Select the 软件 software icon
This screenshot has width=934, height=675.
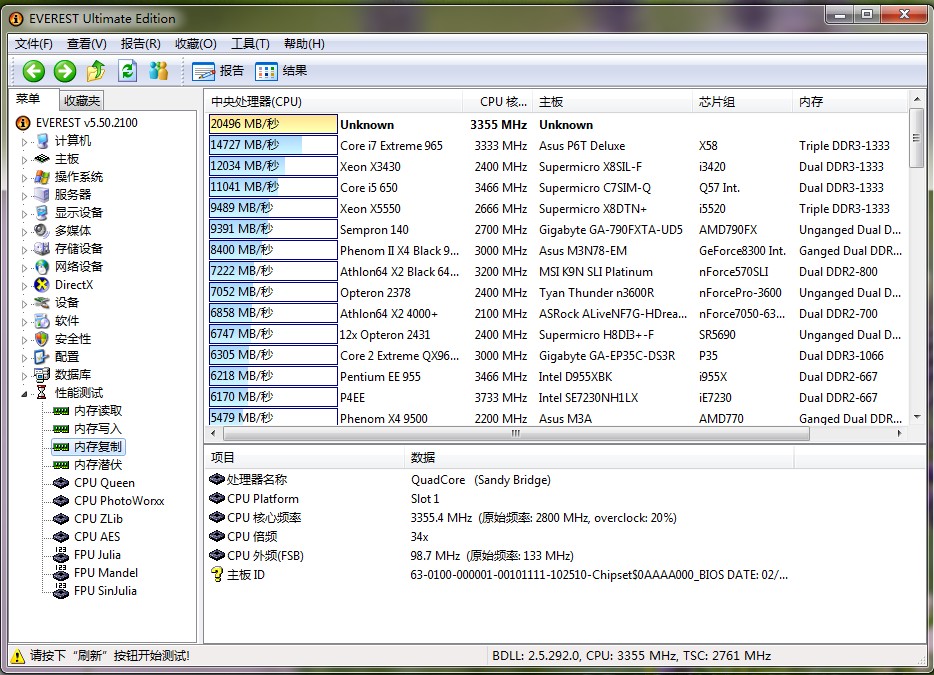(42, 321)
